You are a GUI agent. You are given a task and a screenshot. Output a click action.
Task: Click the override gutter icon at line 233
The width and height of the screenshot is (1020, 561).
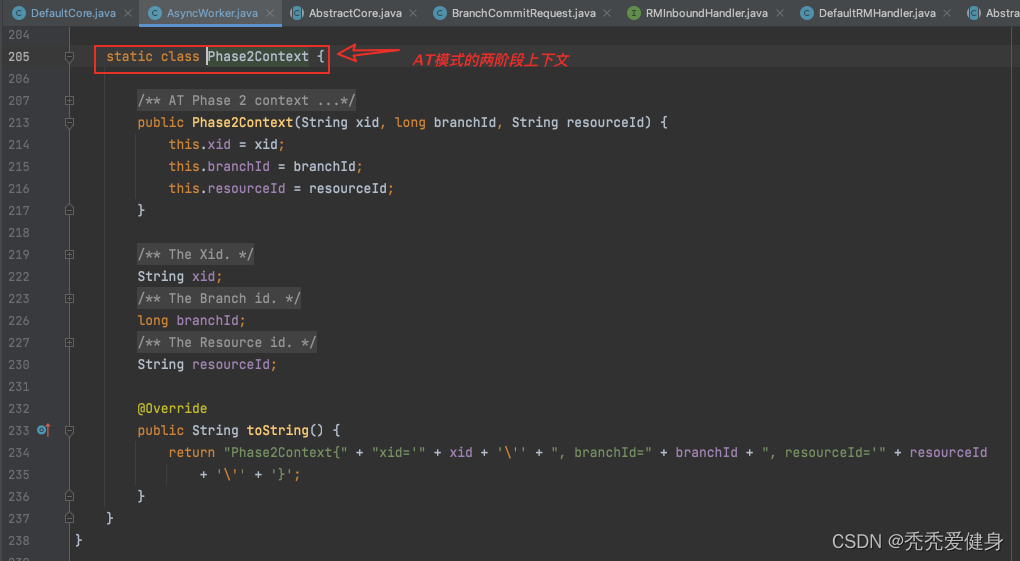click(44, 430)
